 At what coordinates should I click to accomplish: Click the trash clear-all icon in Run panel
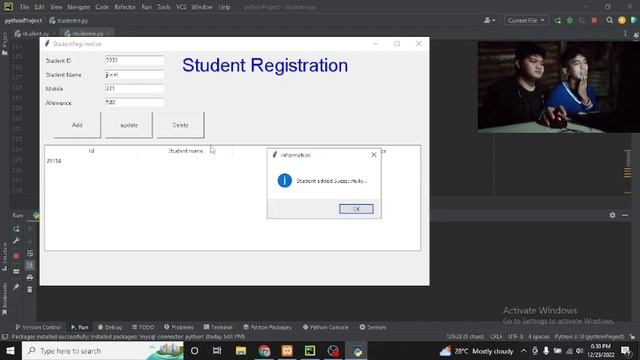(x=30, y=289)
